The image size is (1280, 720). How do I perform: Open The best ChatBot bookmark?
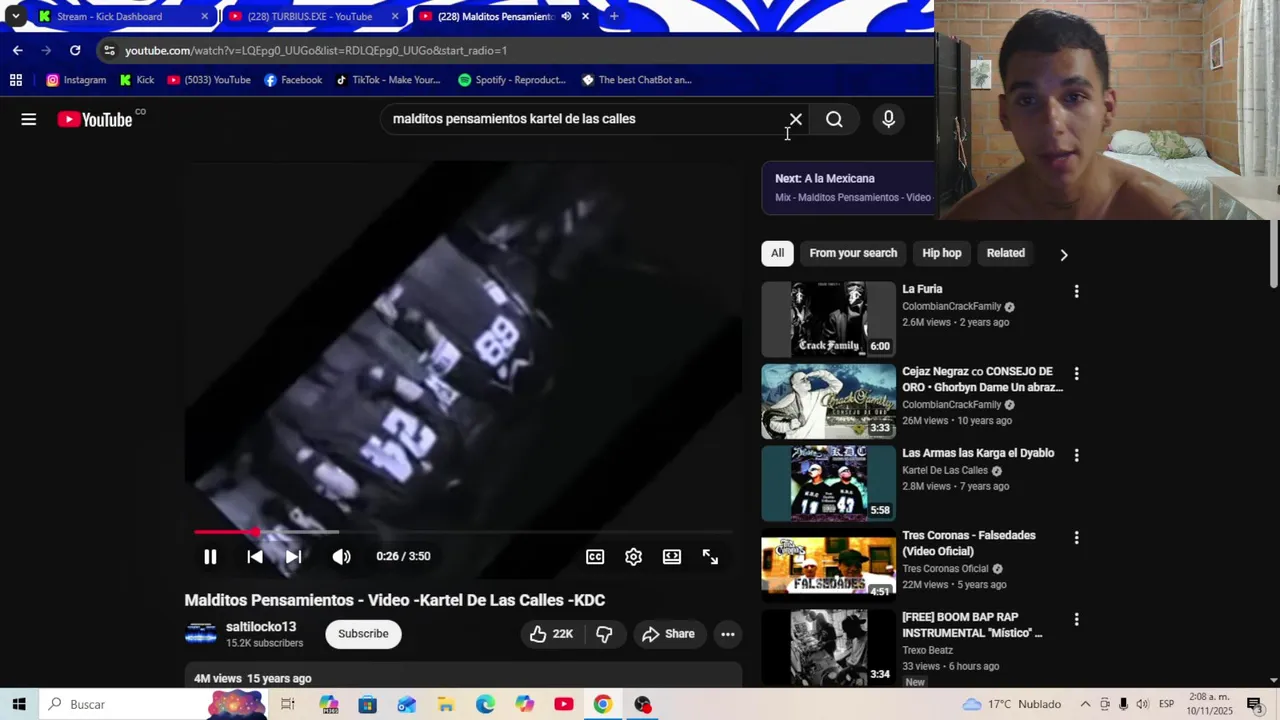636,80
